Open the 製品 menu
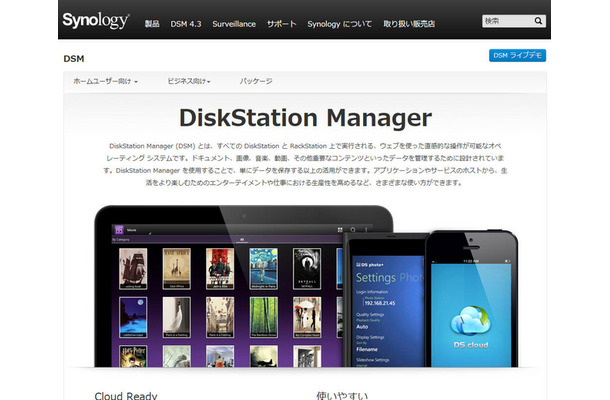610x400 pixels. tap(152, 24)
